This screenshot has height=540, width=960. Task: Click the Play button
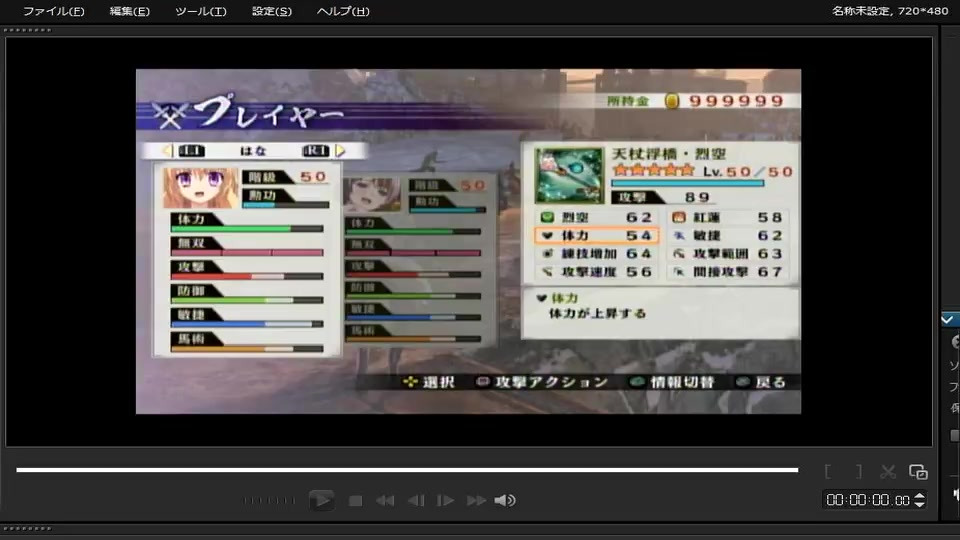click(x=321, y=500)
